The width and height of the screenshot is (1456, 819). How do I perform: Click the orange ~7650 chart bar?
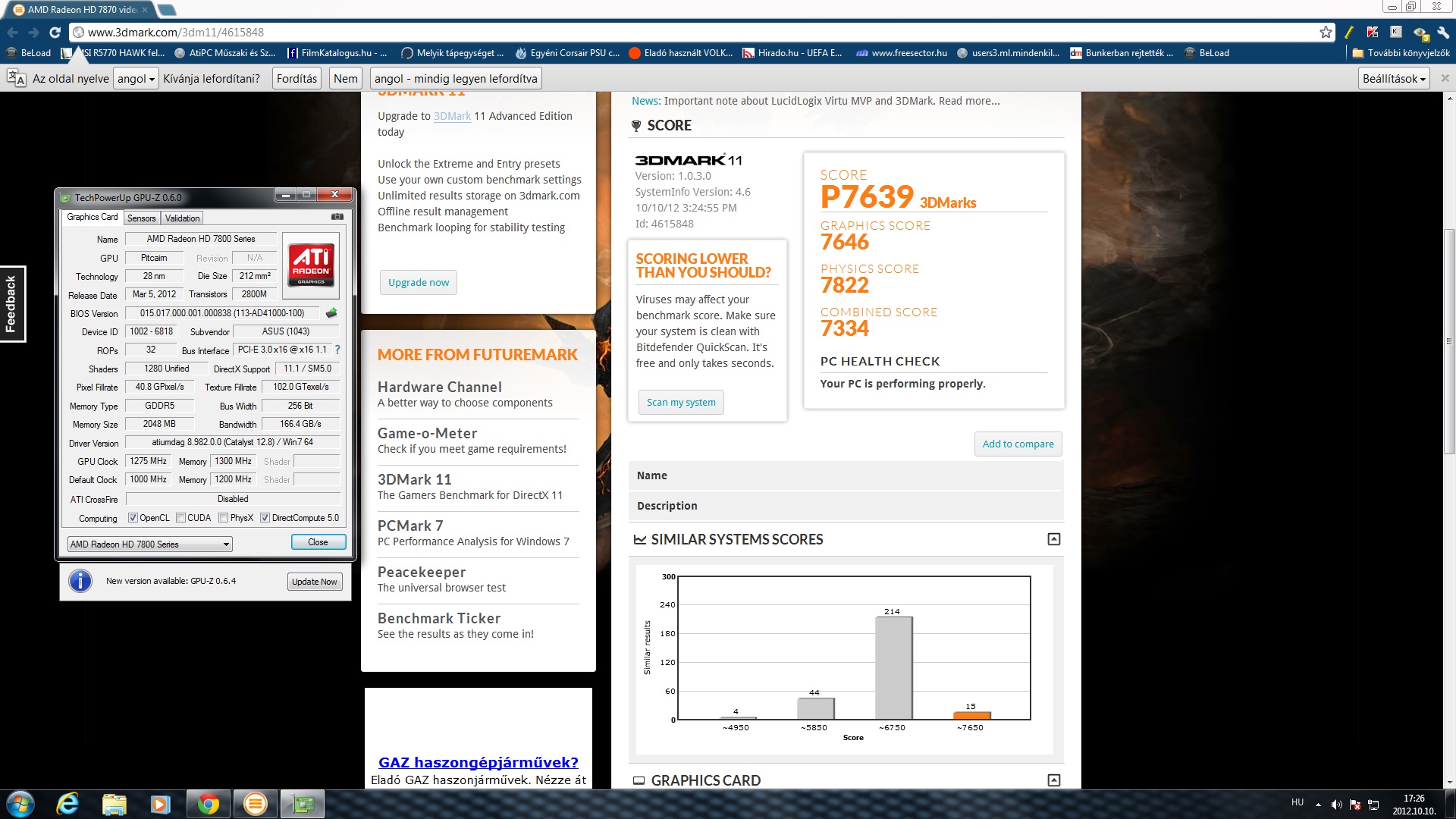pyautogui.click(x=971, y=715)
